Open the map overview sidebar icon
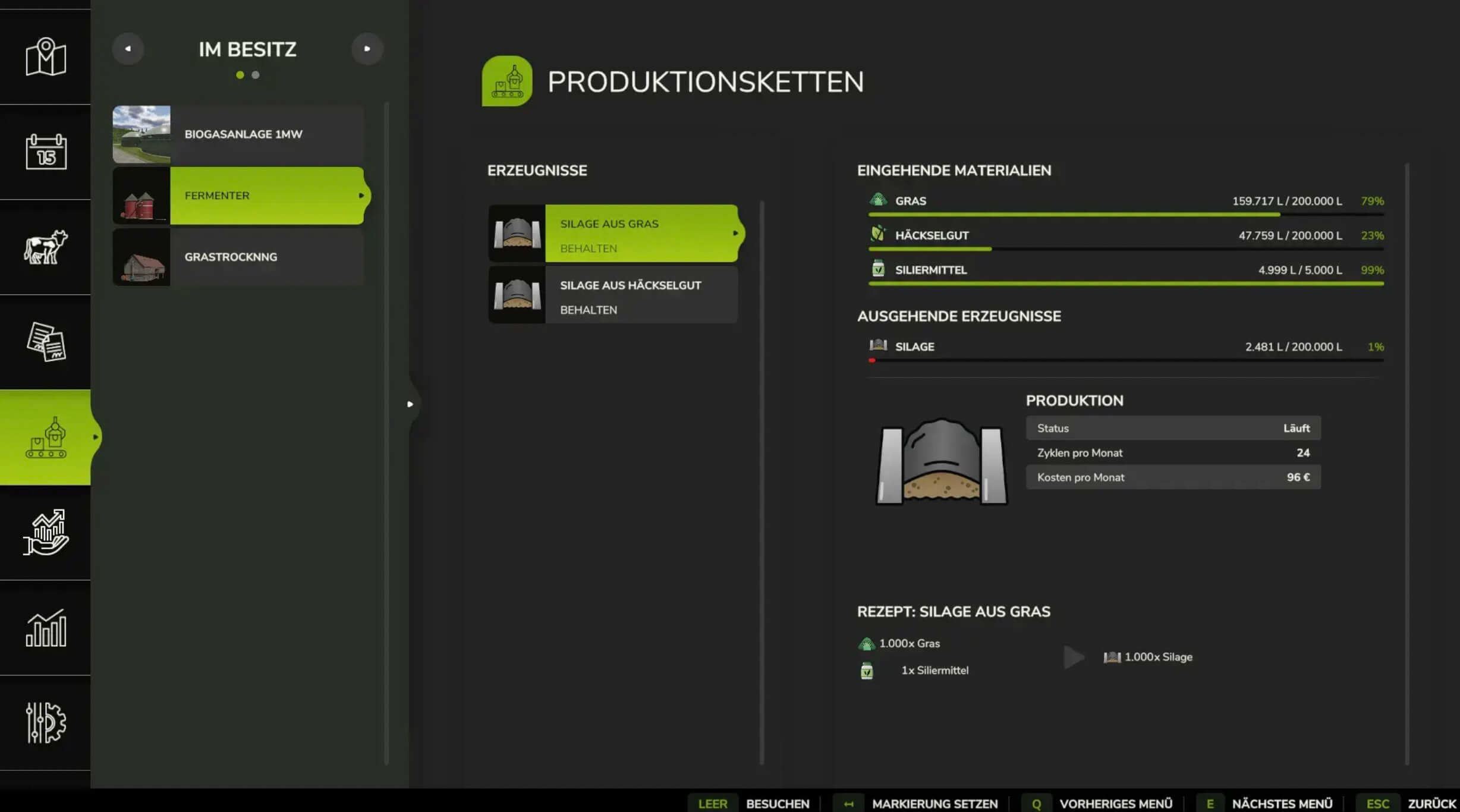 tap(45, 56)
